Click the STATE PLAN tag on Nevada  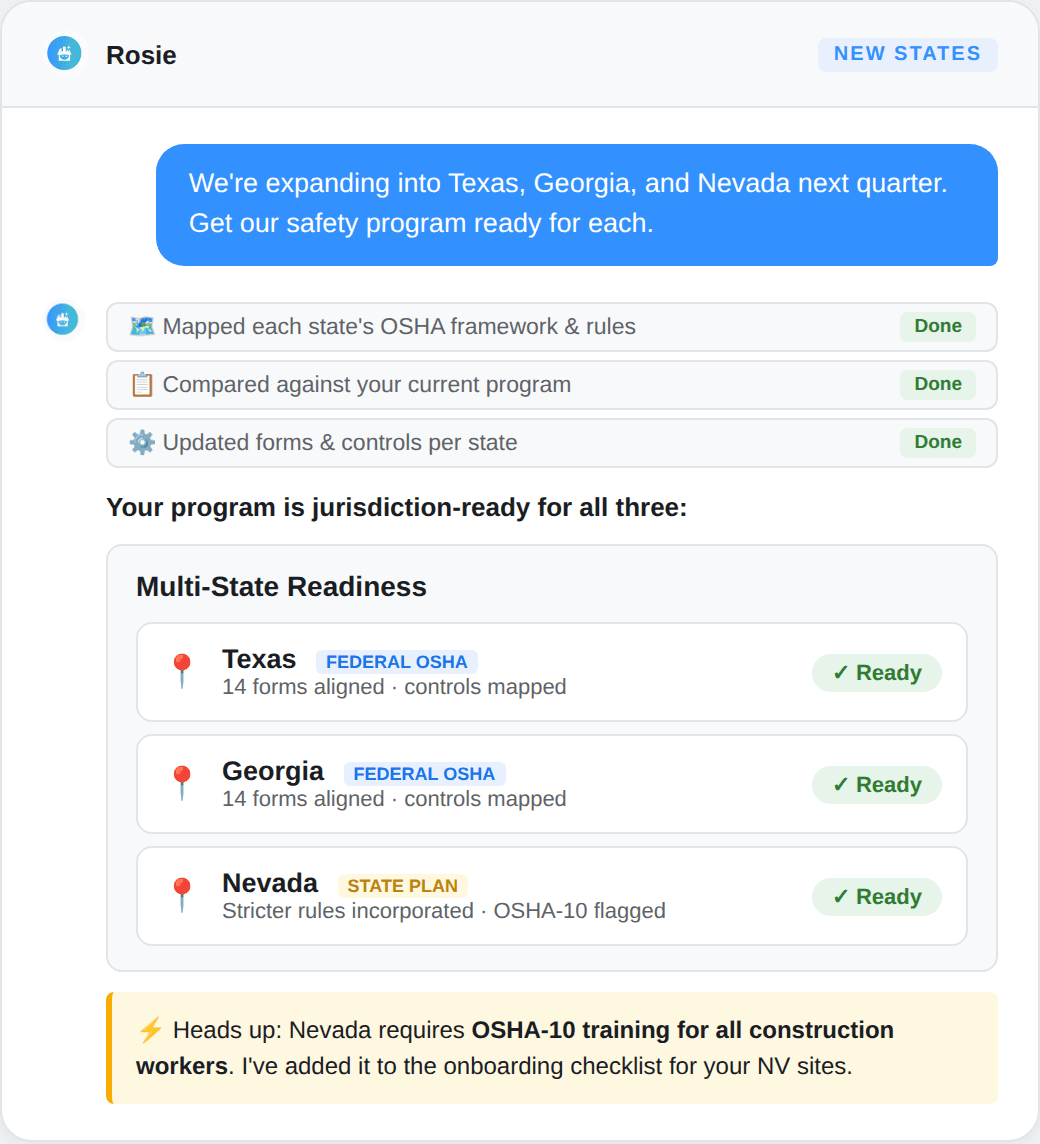coord(402,886)
